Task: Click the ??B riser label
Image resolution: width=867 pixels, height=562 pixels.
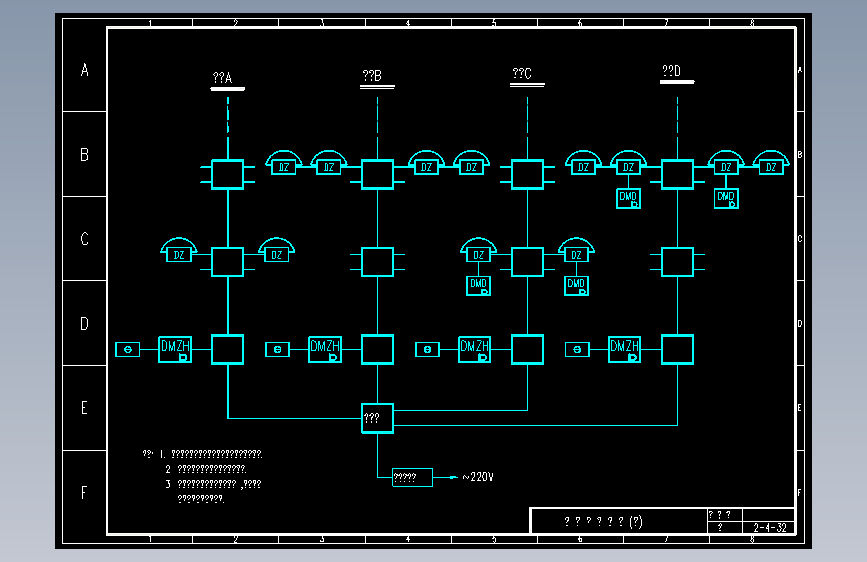Action: tap(372, 75)
